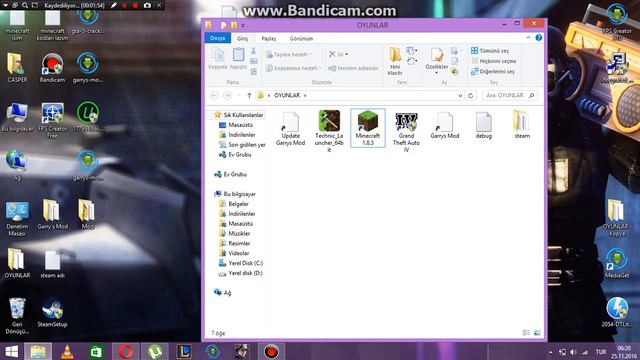Click Tümünü seç in the ribbon
Image resolution: width=640 pixels, height=360 pixels.
pyautogui.click(x=490, y=51)
